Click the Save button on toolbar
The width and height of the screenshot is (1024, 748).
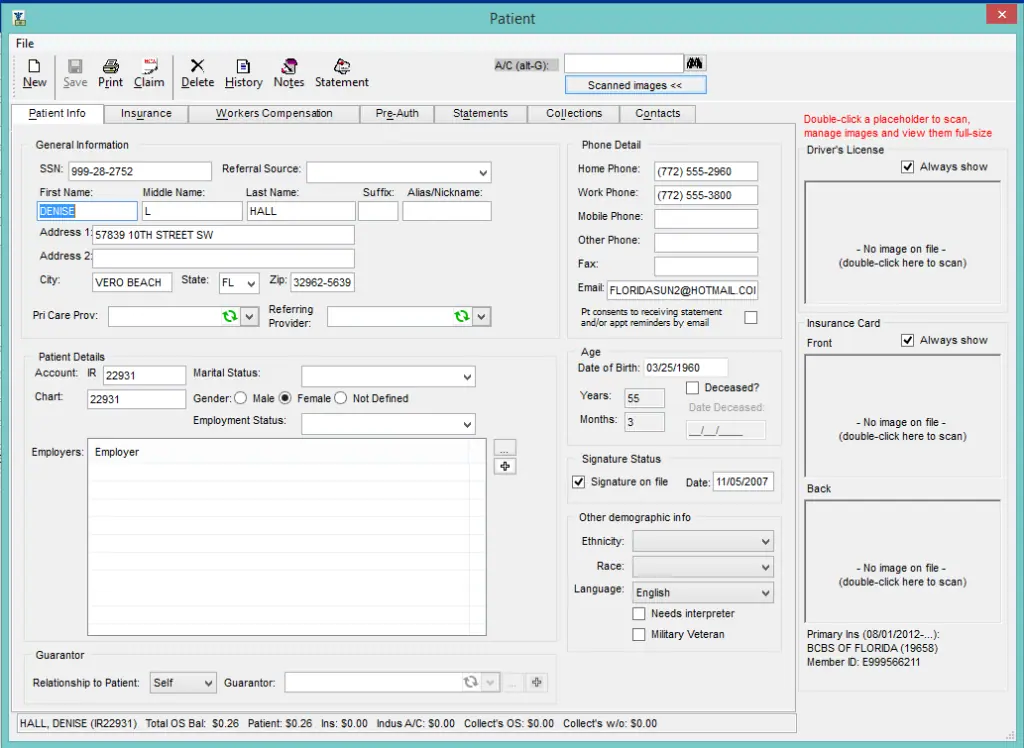coord(74,71)
